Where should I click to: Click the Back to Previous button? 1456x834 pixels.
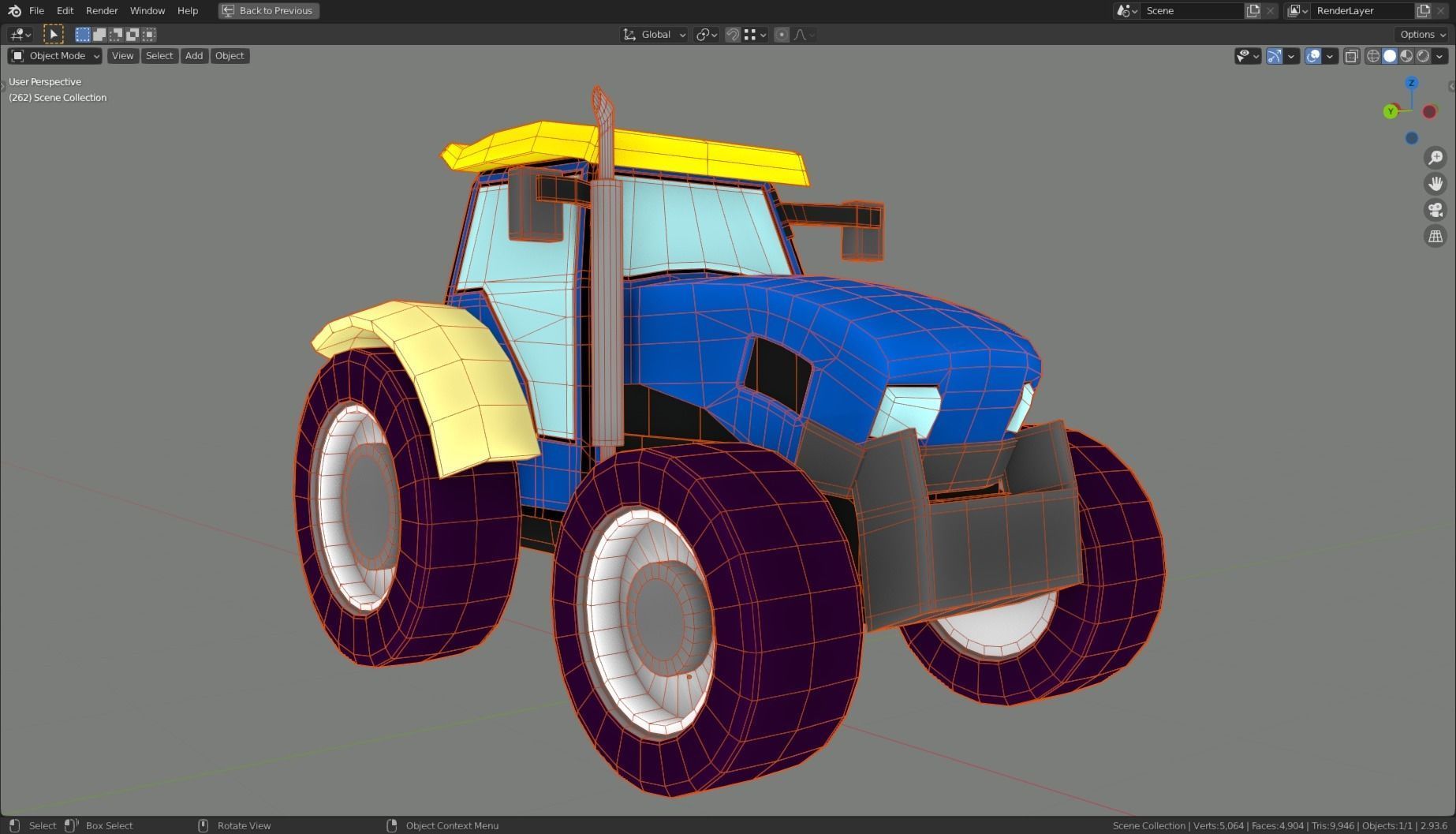268,10
